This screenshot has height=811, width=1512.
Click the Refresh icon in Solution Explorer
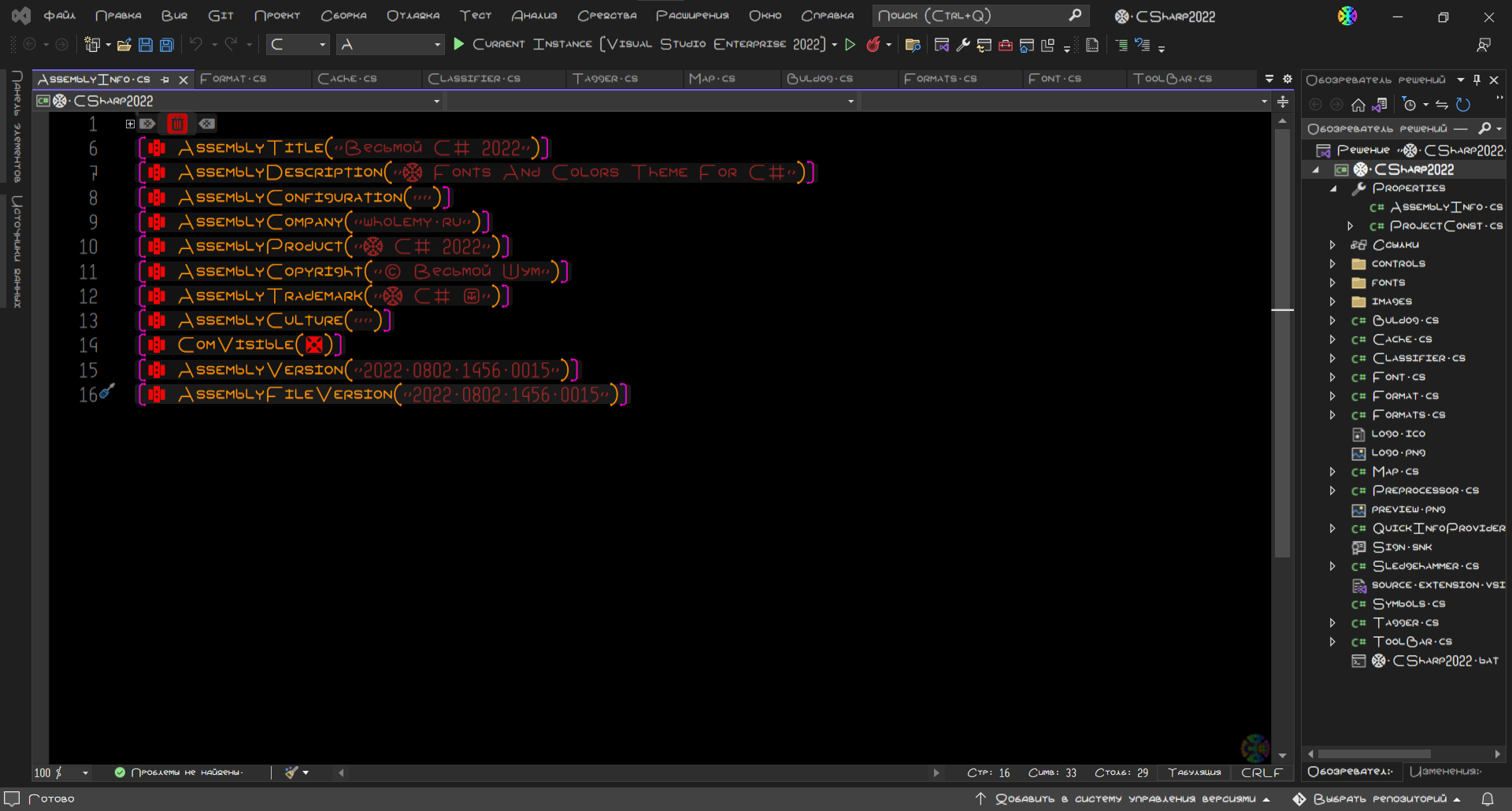1463,105
